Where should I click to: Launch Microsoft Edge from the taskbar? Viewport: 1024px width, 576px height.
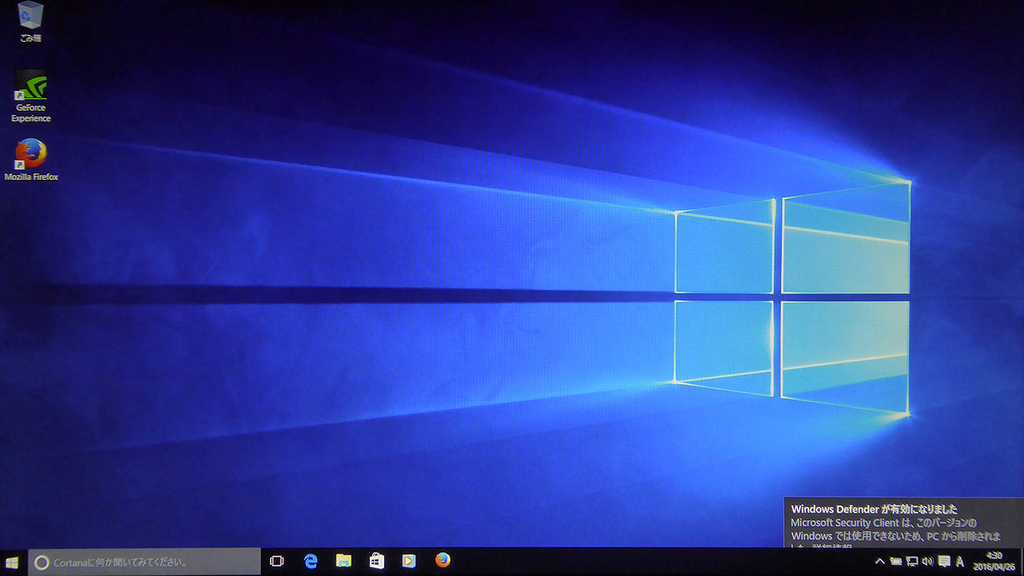point(309,561)
